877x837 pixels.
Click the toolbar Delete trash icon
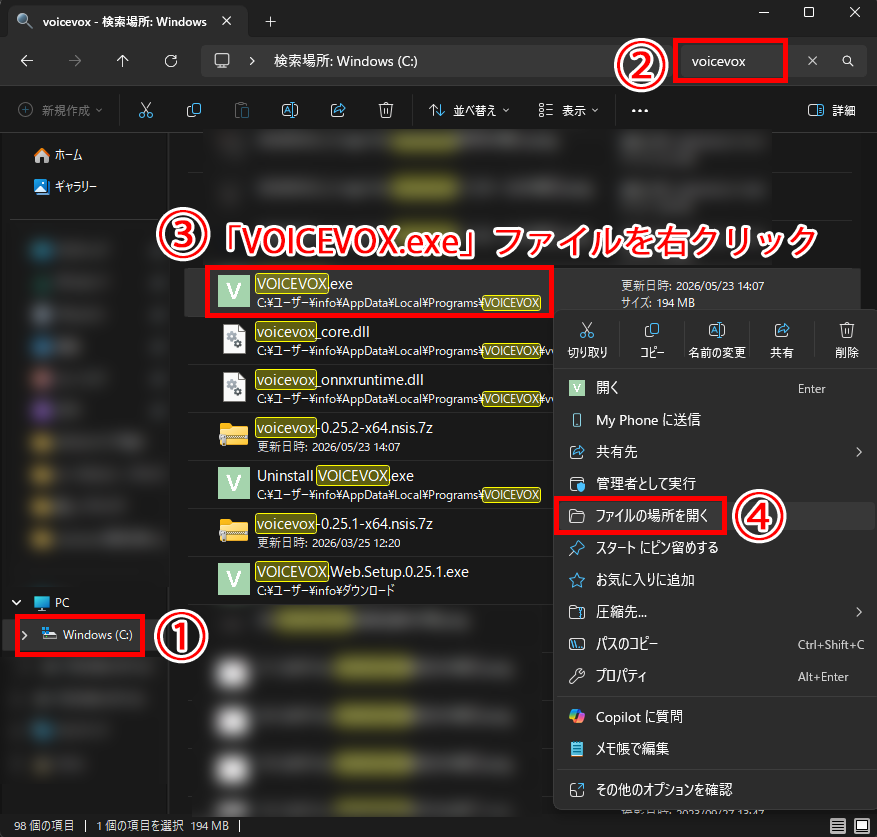[386, 110]
